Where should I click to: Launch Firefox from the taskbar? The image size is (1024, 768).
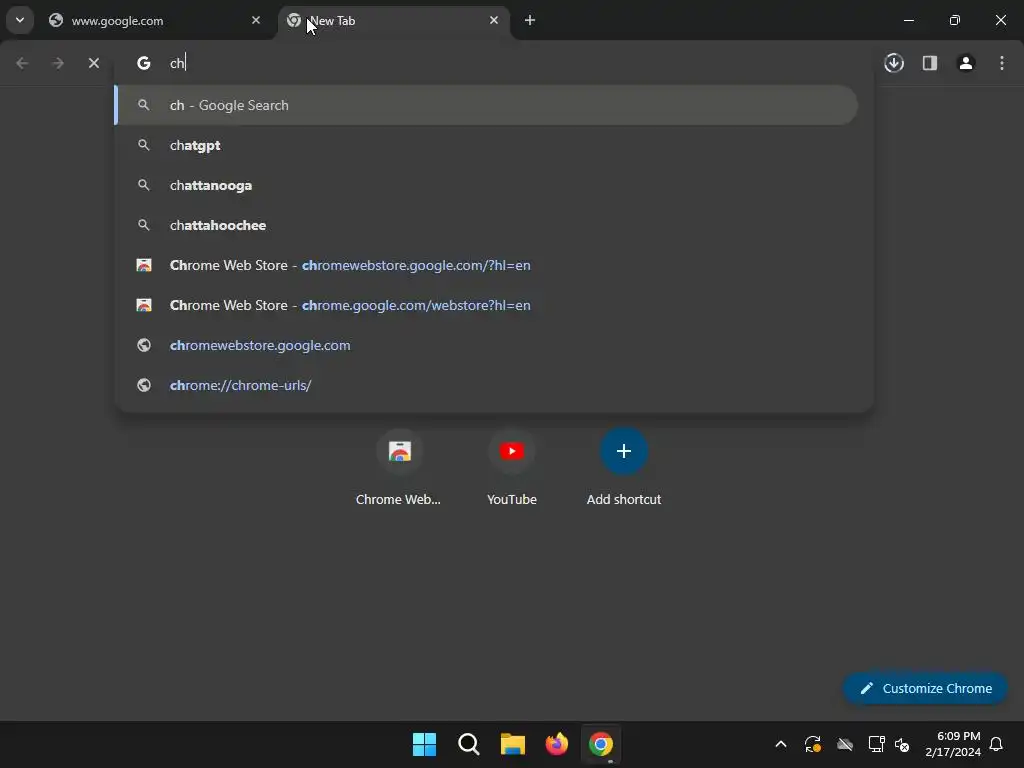click(x=556, y=744)
